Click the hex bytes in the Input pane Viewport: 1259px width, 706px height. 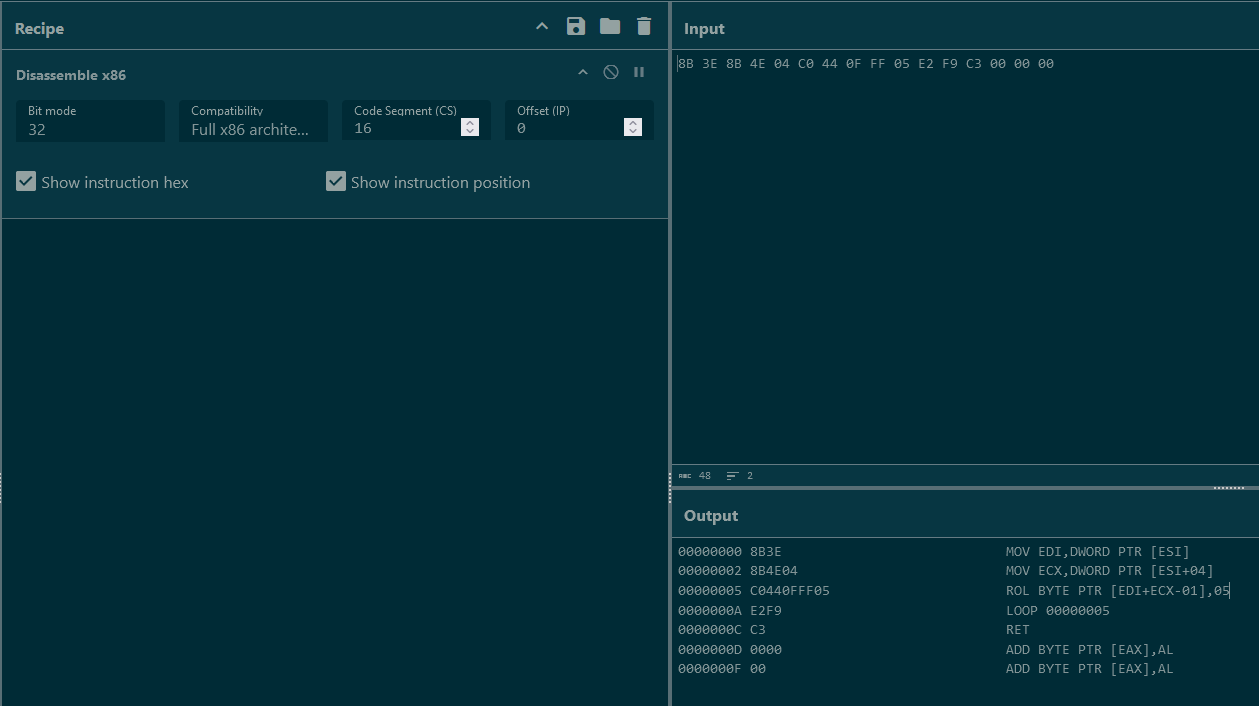click(x=866, y=64)
